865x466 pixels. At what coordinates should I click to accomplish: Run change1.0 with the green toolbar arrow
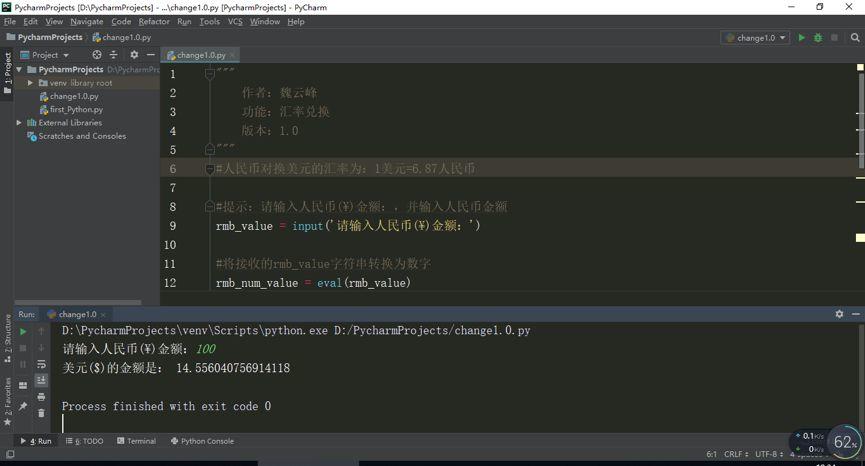tap(802, 38)
